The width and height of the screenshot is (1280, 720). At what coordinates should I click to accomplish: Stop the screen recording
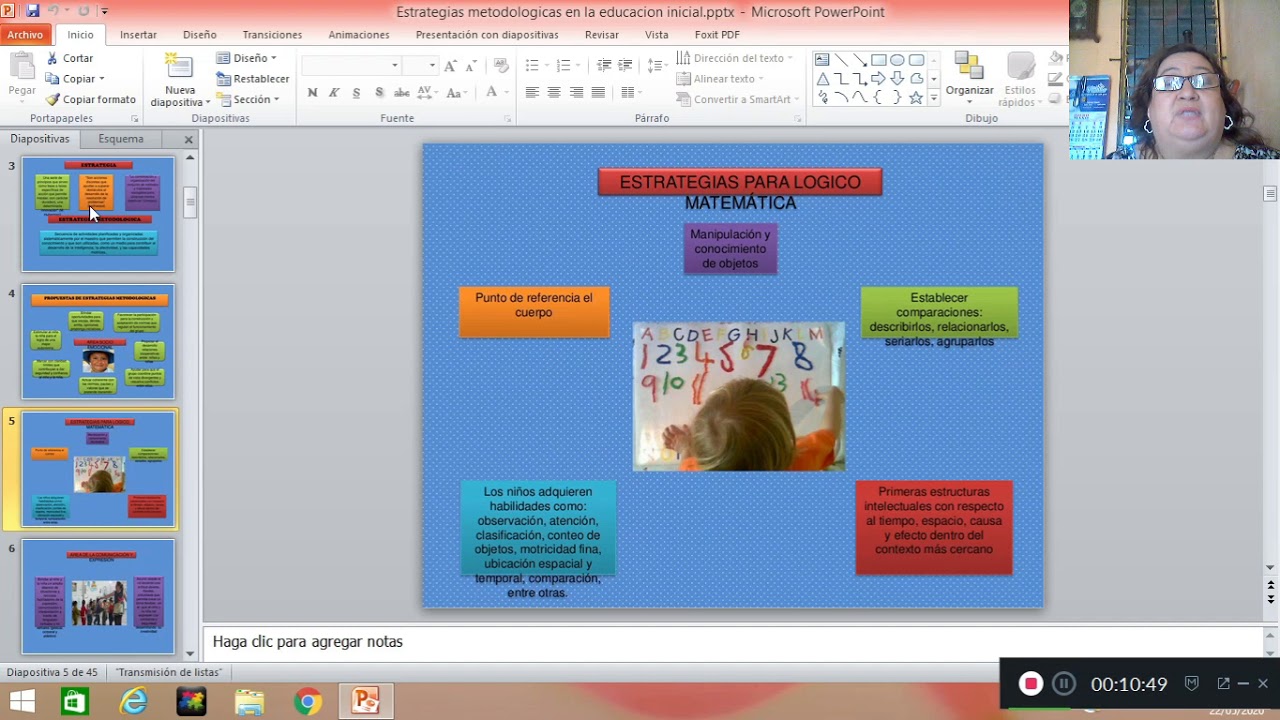(1031, 684)
